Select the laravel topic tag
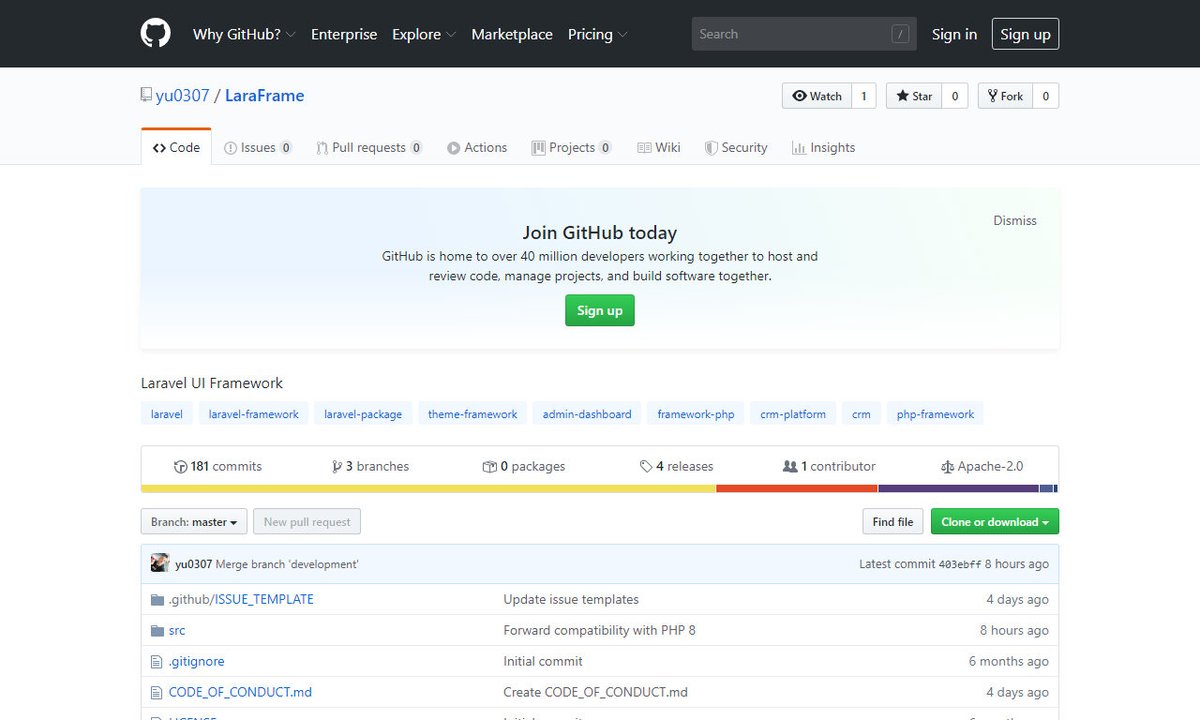This screenshot has height=720, width=1200. coord(167,414)
